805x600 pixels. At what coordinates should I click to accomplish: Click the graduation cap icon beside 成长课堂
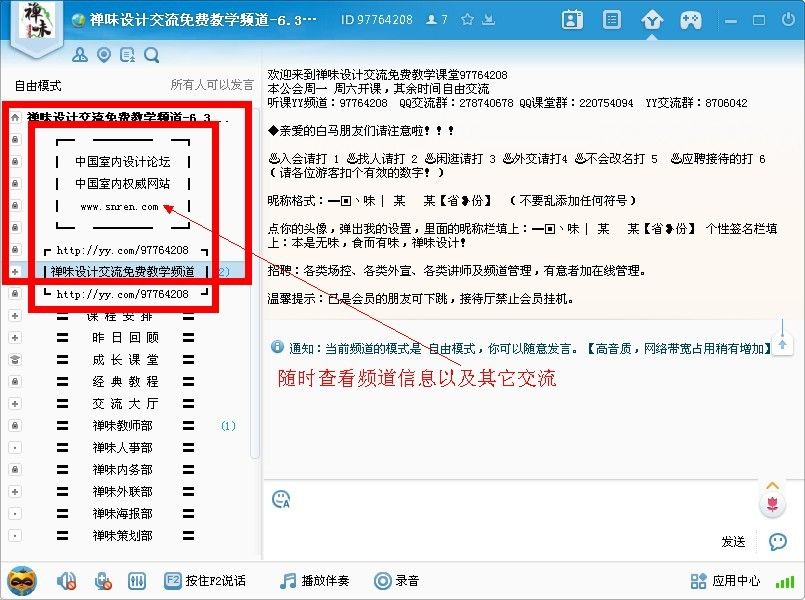(x=15, y=359)
